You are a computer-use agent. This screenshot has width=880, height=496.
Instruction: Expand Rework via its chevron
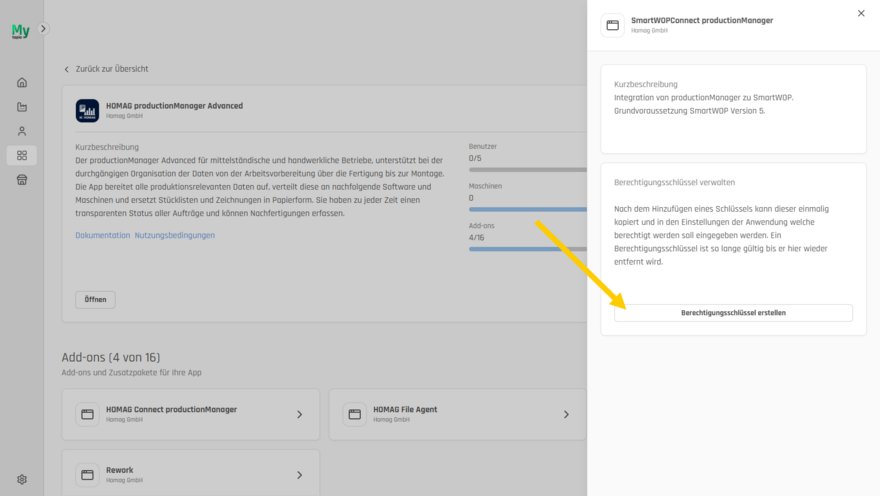click(300, 475)
